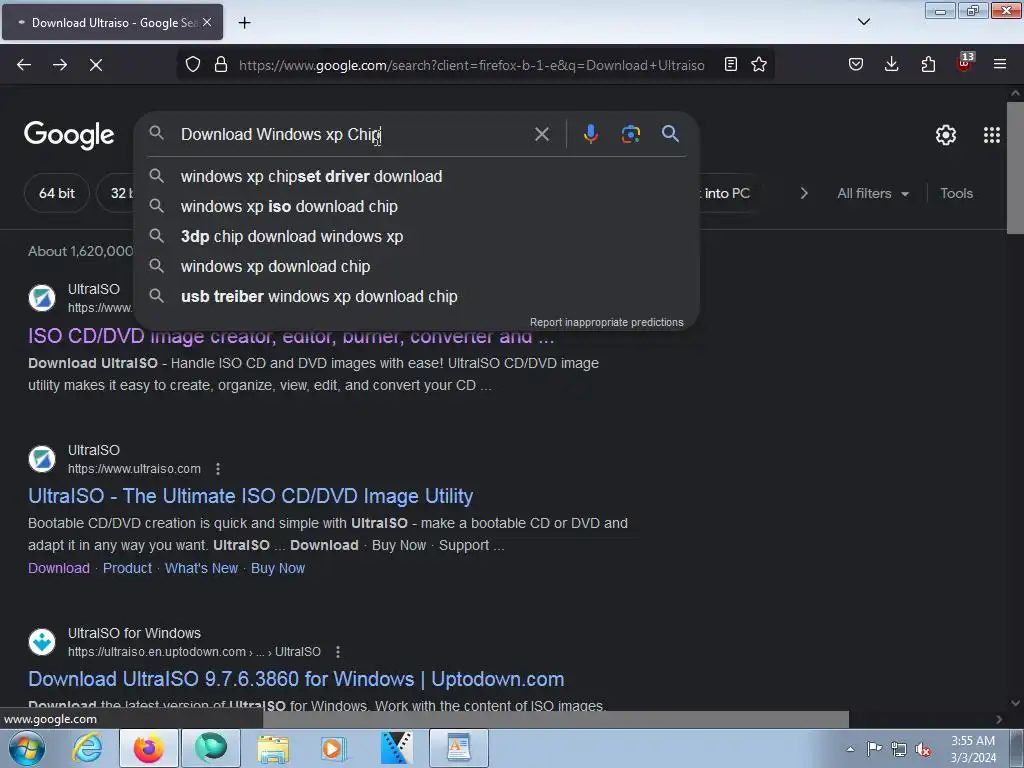Submit search with the magnifier button
1024x768 pixels.
pos(671,135)
